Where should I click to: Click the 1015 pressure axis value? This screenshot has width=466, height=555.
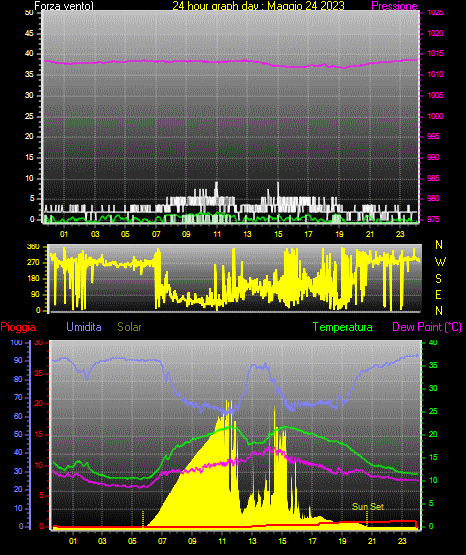click(x=435, y=53)
